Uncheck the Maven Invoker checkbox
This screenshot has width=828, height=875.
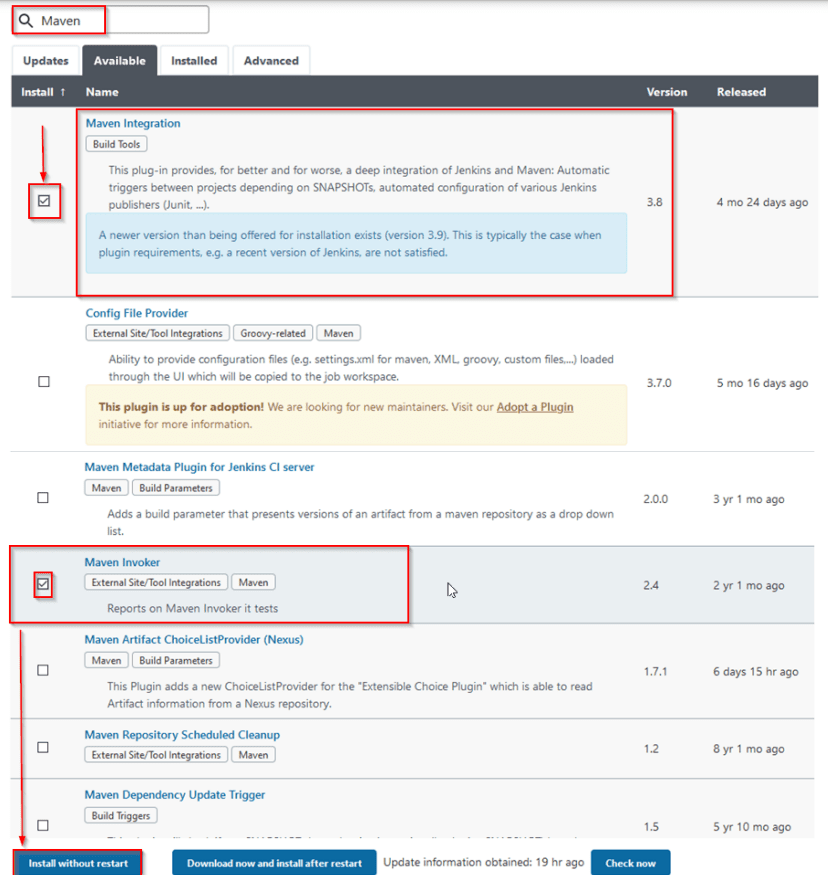[43, 583]
